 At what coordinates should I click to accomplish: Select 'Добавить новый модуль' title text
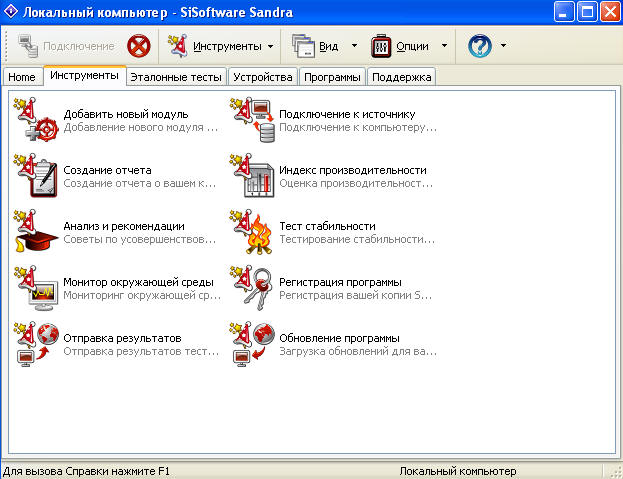click(x=126, y=114)
